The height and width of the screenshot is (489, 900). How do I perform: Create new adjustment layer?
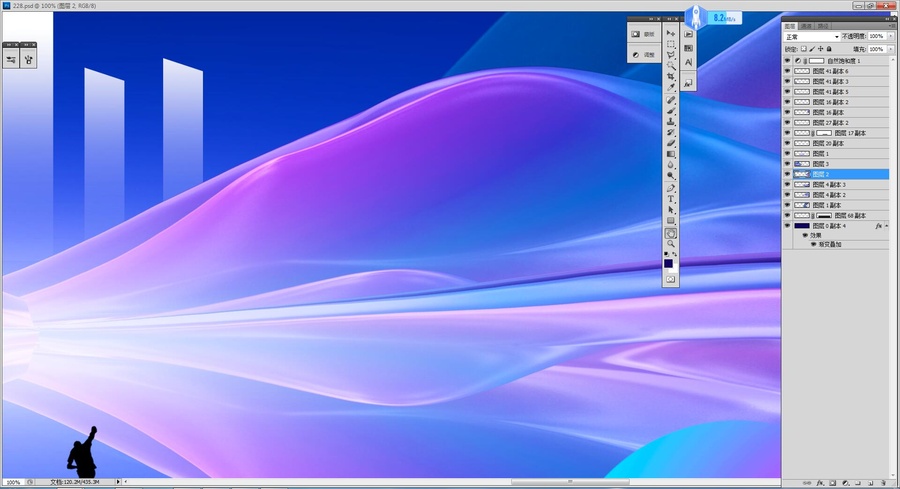845,483
